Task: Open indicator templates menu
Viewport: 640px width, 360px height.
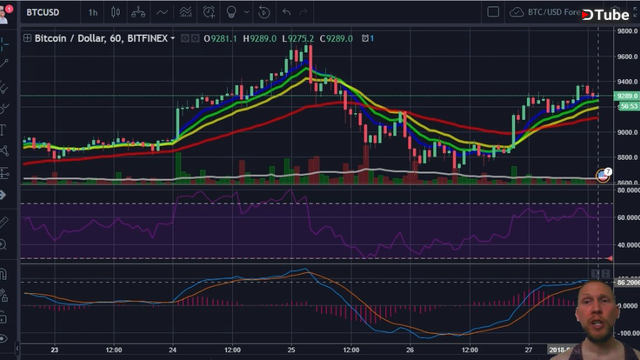Action: (x=186, y=12)
